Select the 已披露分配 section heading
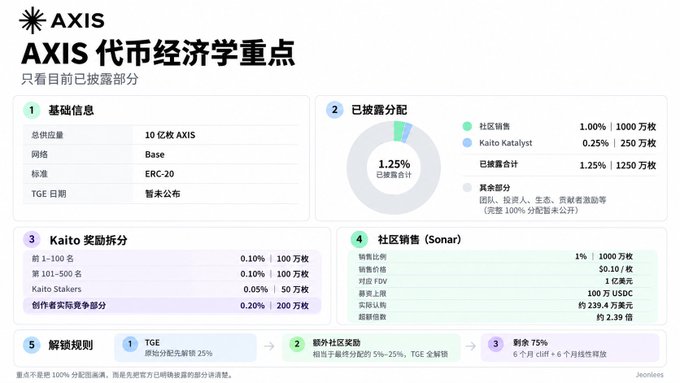Image resolution: width=680 pixels, height=383 pixels. click(x=379, y=110)
